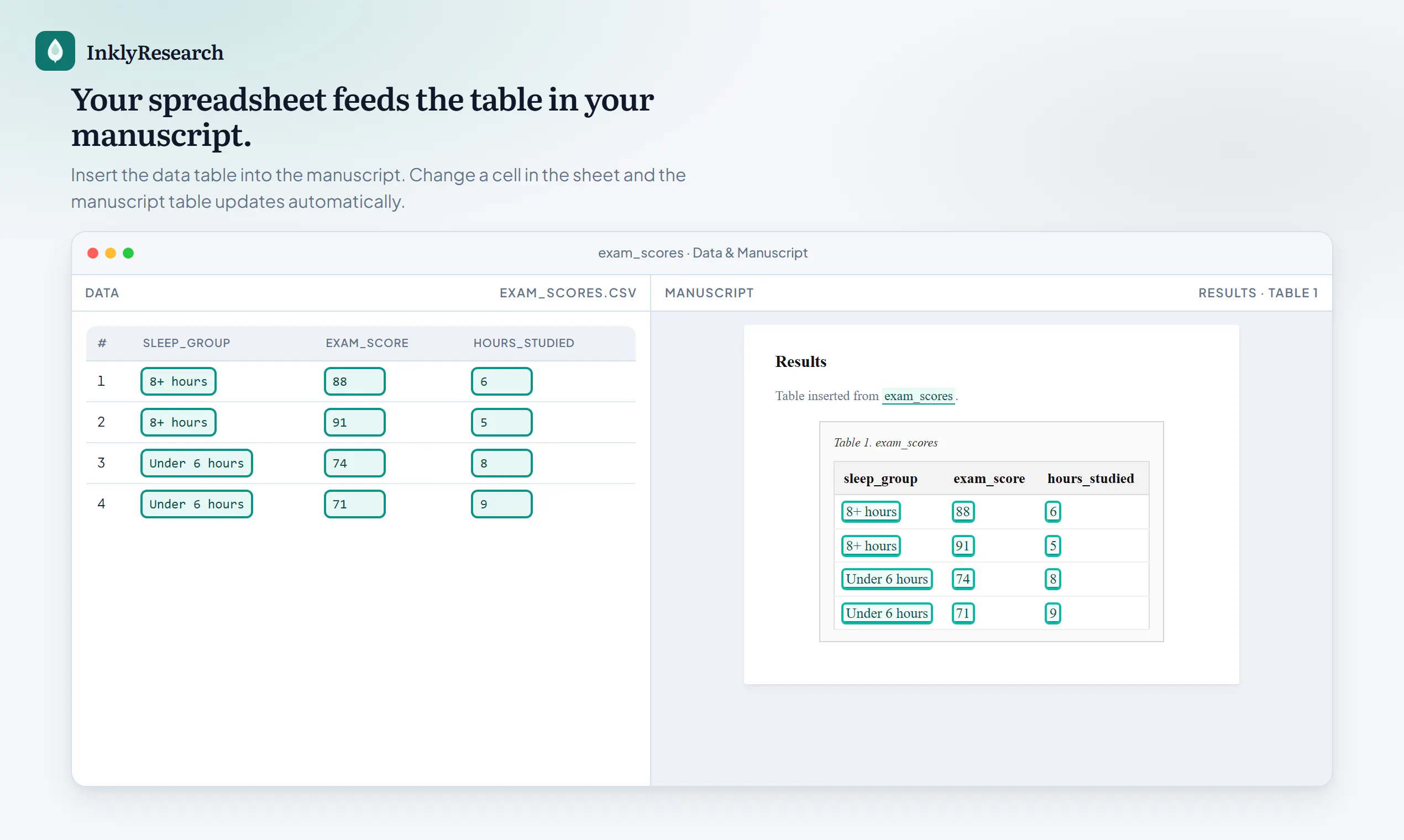Click manuscript hours_studied value 9

tap(1052, 613)
